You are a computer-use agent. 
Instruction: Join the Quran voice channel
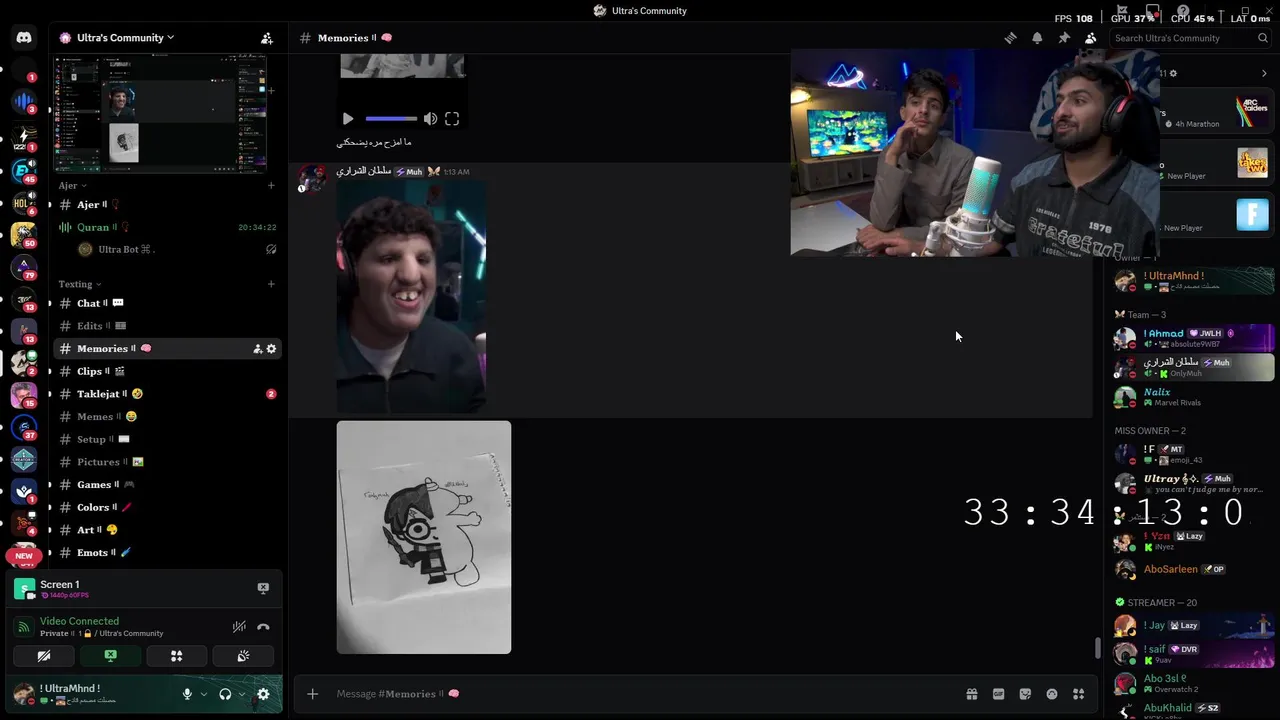(167, 227)
